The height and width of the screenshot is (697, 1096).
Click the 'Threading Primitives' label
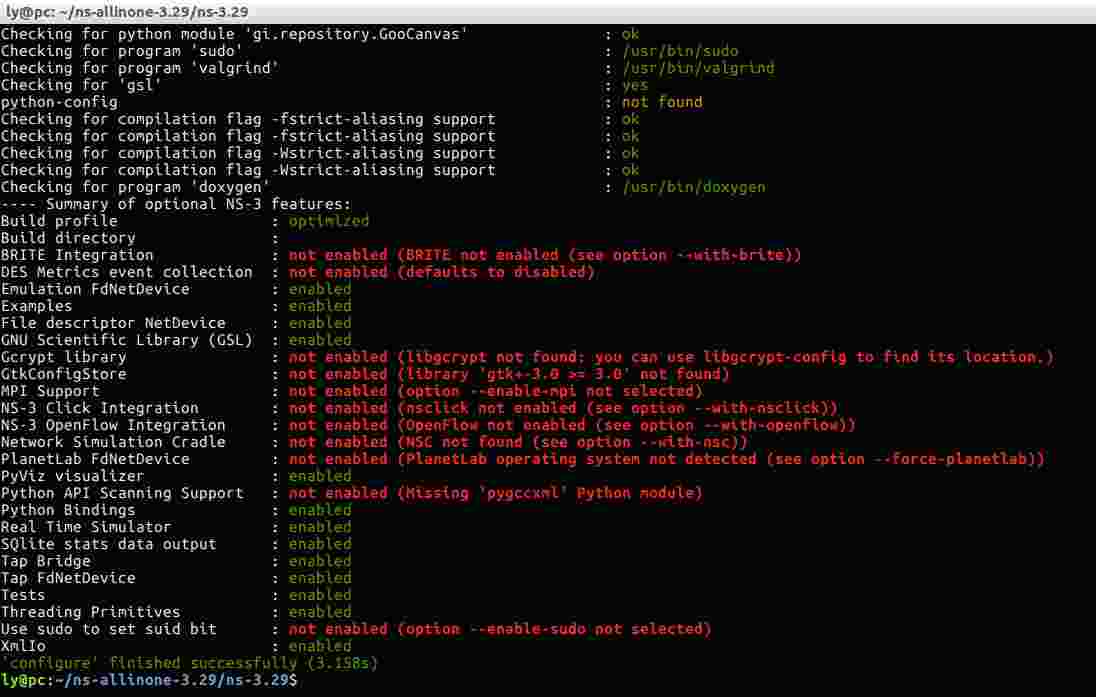tap(90, 612)
